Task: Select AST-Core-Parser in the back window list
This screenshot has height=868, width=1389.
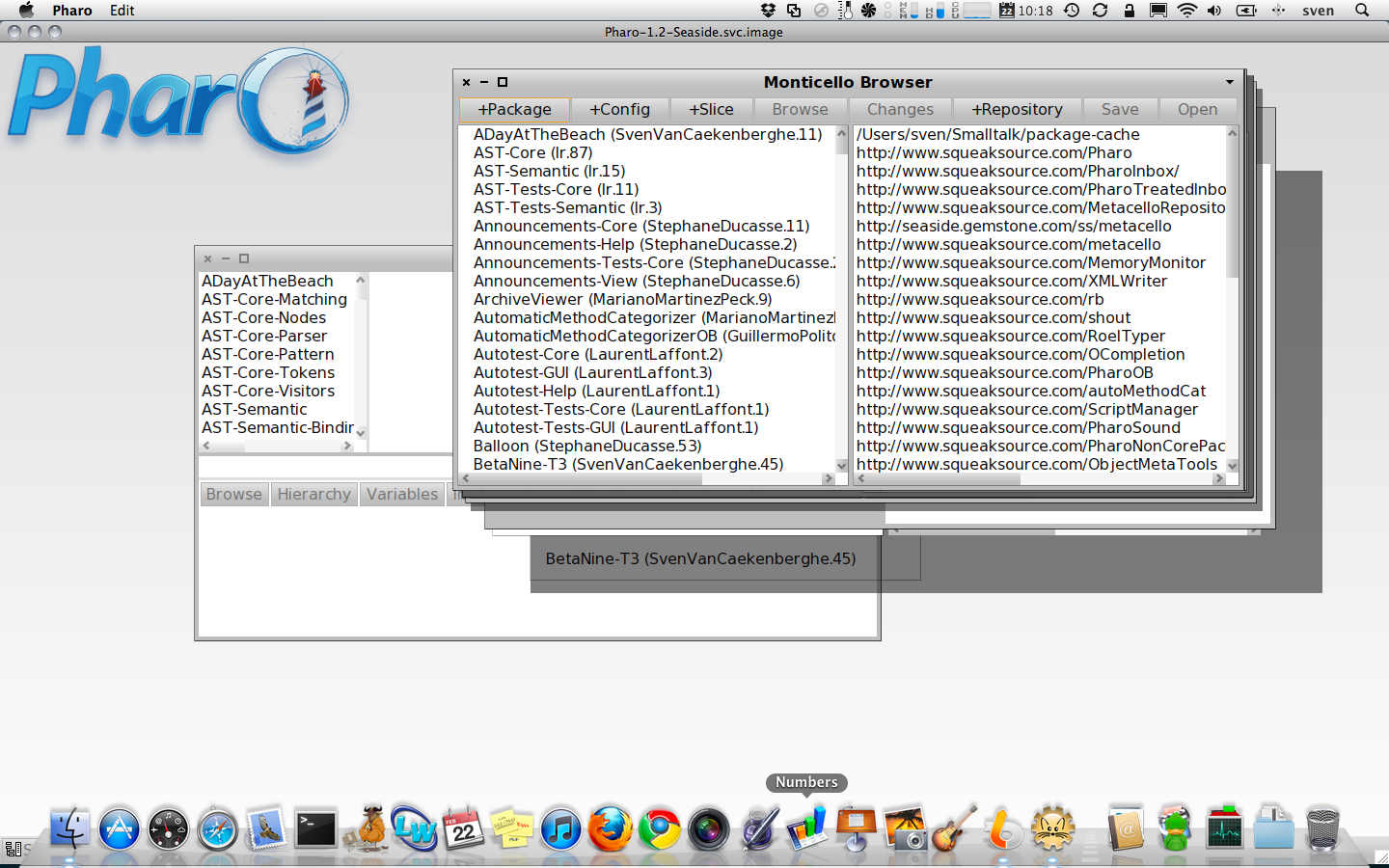Action: pos(264,336)
